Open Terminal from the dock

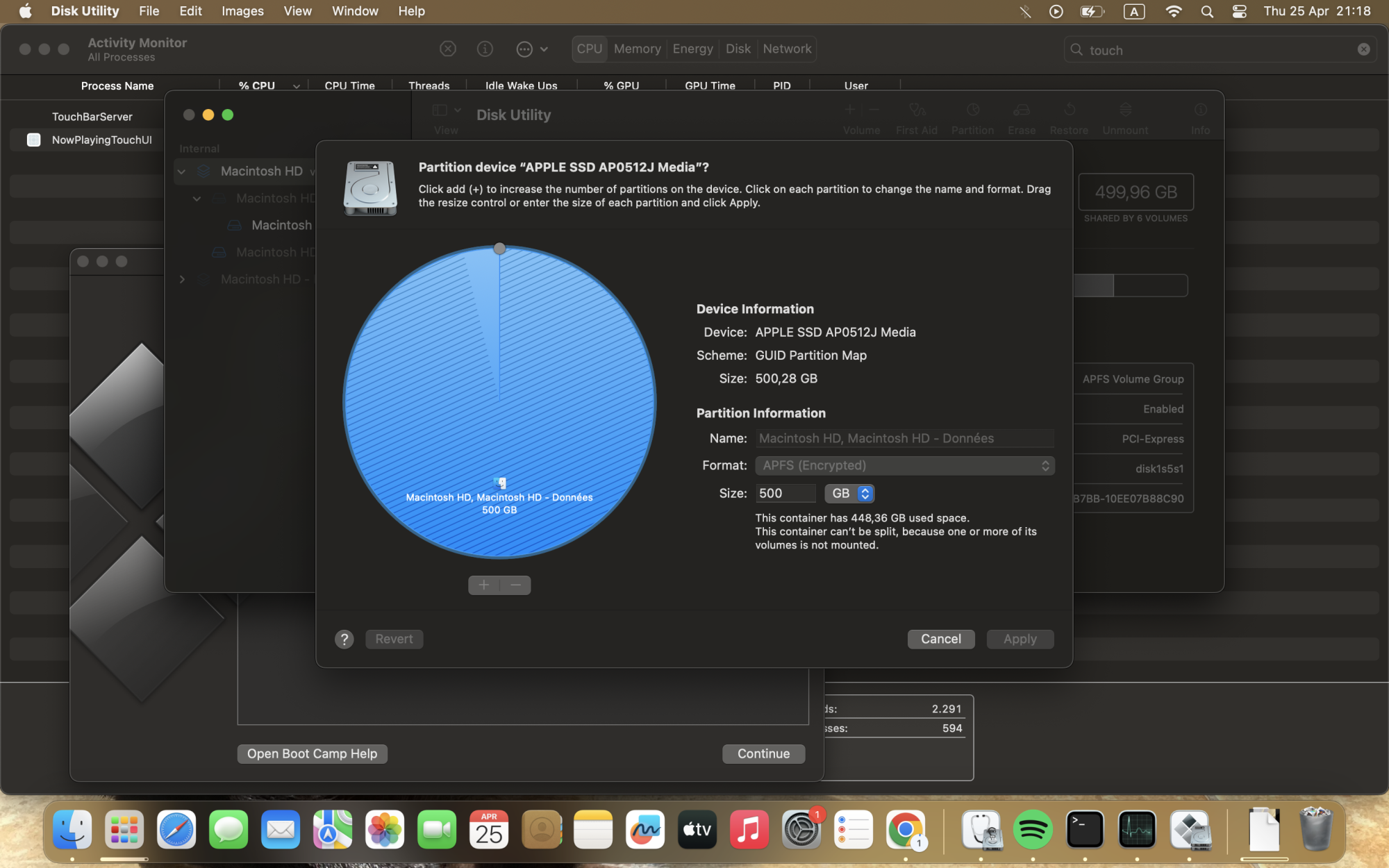[1085, 830]
